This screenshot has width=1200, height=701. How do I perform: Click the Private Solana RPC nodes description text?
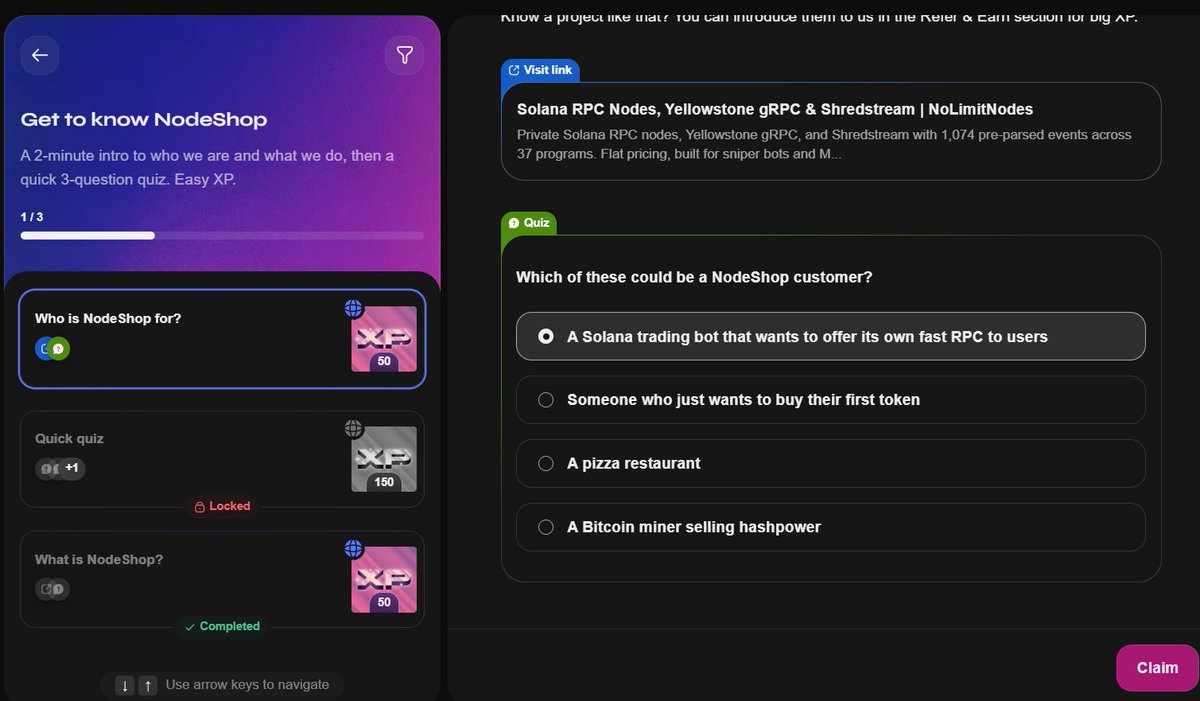[x=824, y=144]
